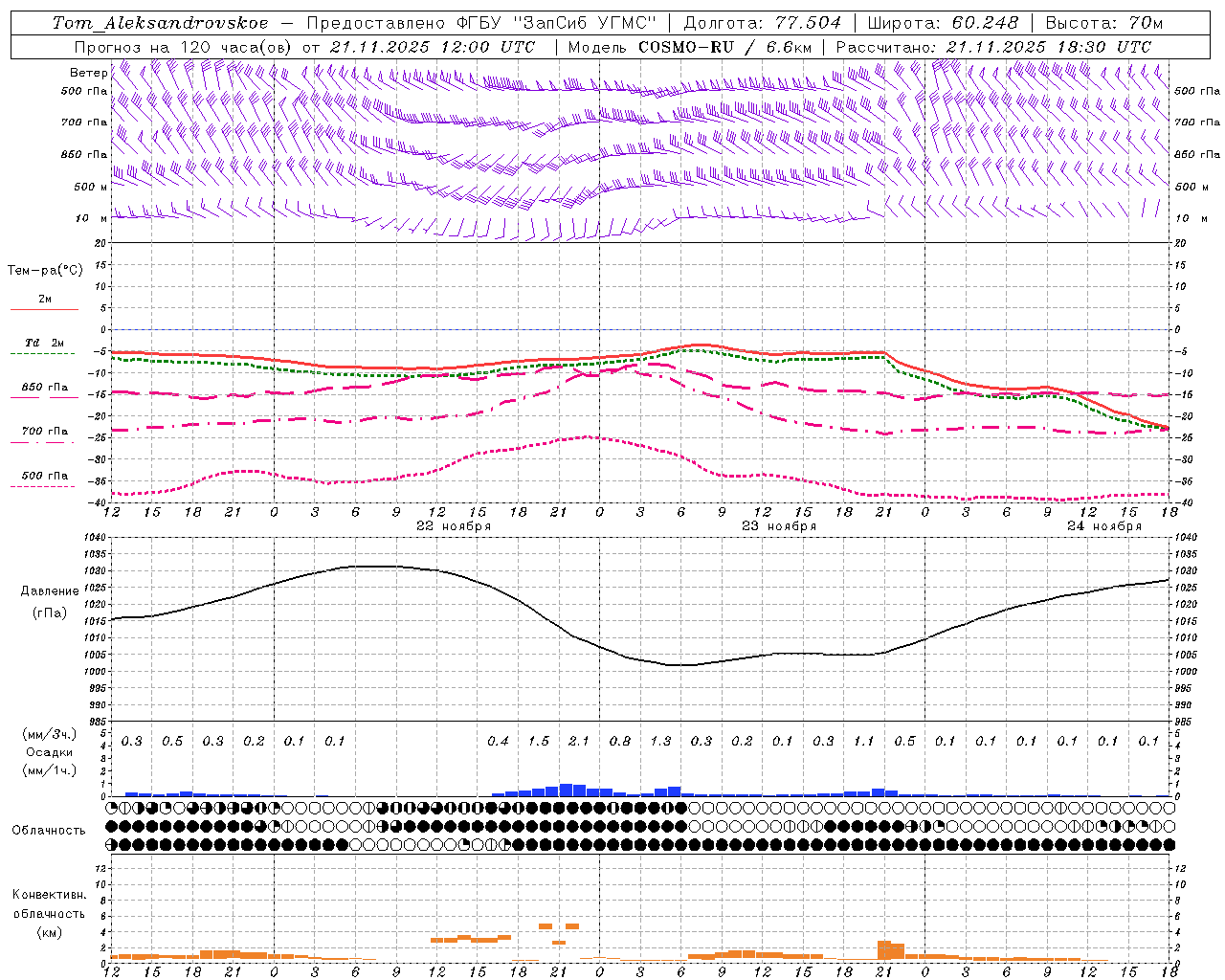The image size is (1225, 980).
Task: Click the Осадки precipitation label
Action: coord(50,753)
